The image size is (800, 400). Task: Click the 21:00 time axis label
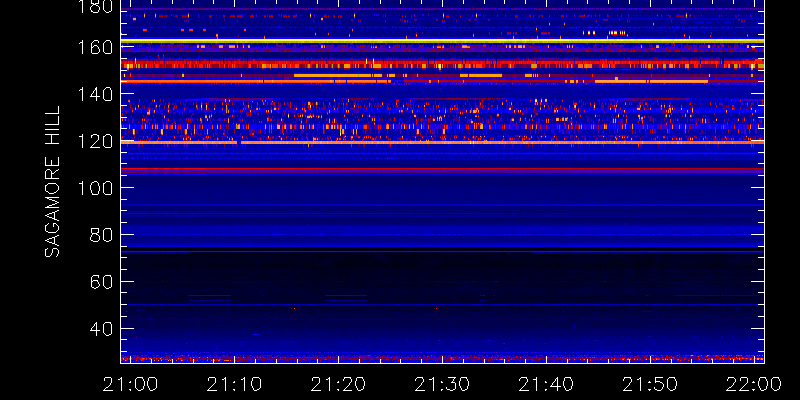[x=130, y=384]
